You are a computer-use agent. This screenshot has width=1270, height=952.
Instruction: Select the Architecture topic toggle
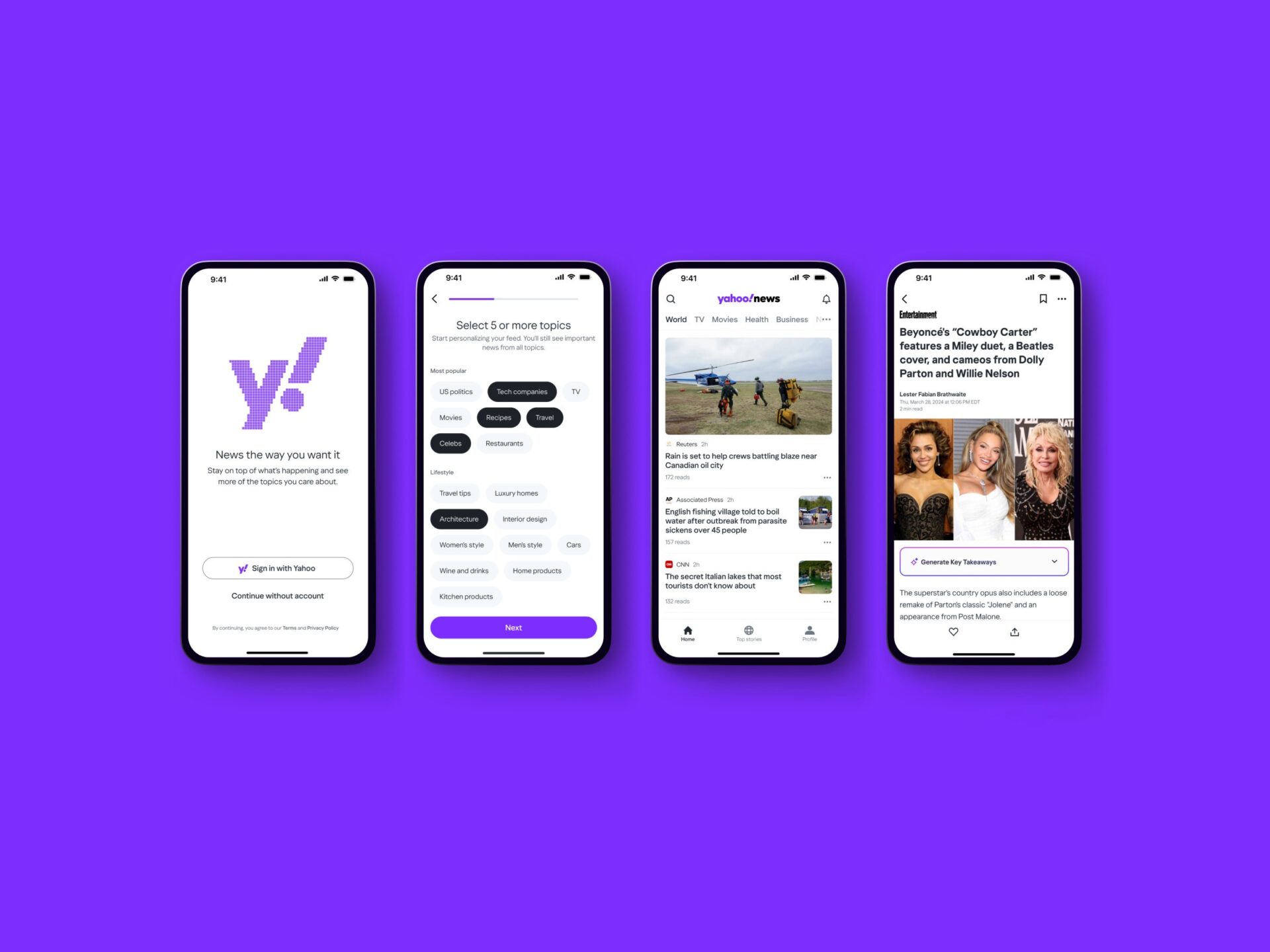(459, 518)
